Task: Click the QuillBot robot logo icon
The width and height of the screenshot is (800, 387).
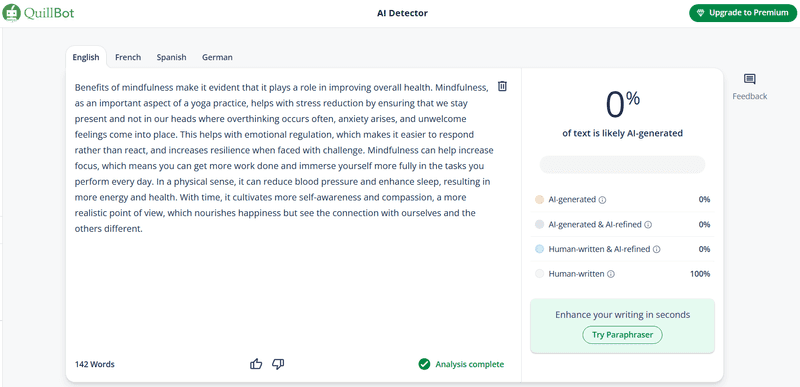Action: tap(12, 12)
